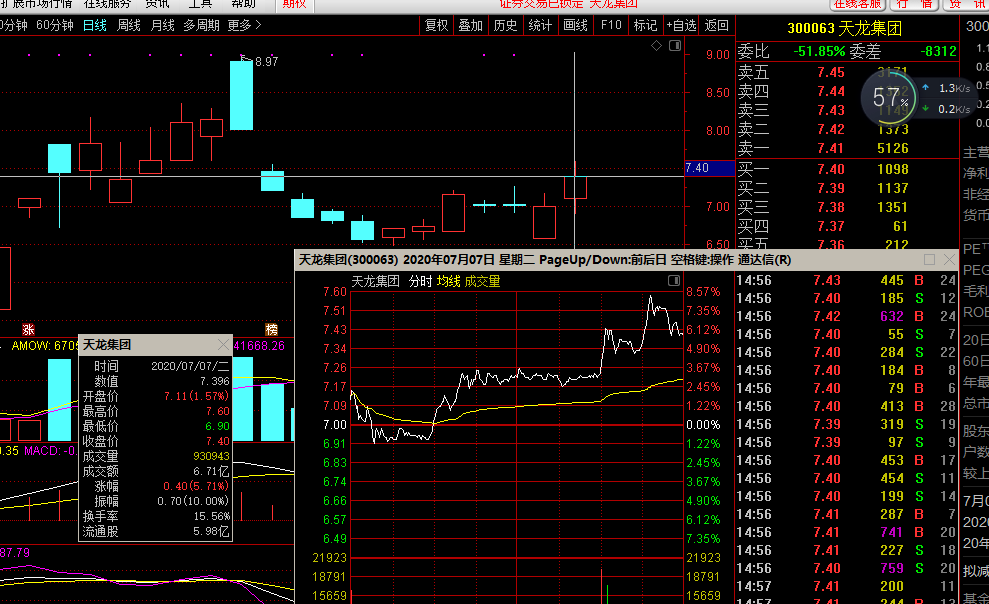Screen dimensions: 989x604
Task: Click the 卖一 7.41 ask row
Action: tap(847, 148)
